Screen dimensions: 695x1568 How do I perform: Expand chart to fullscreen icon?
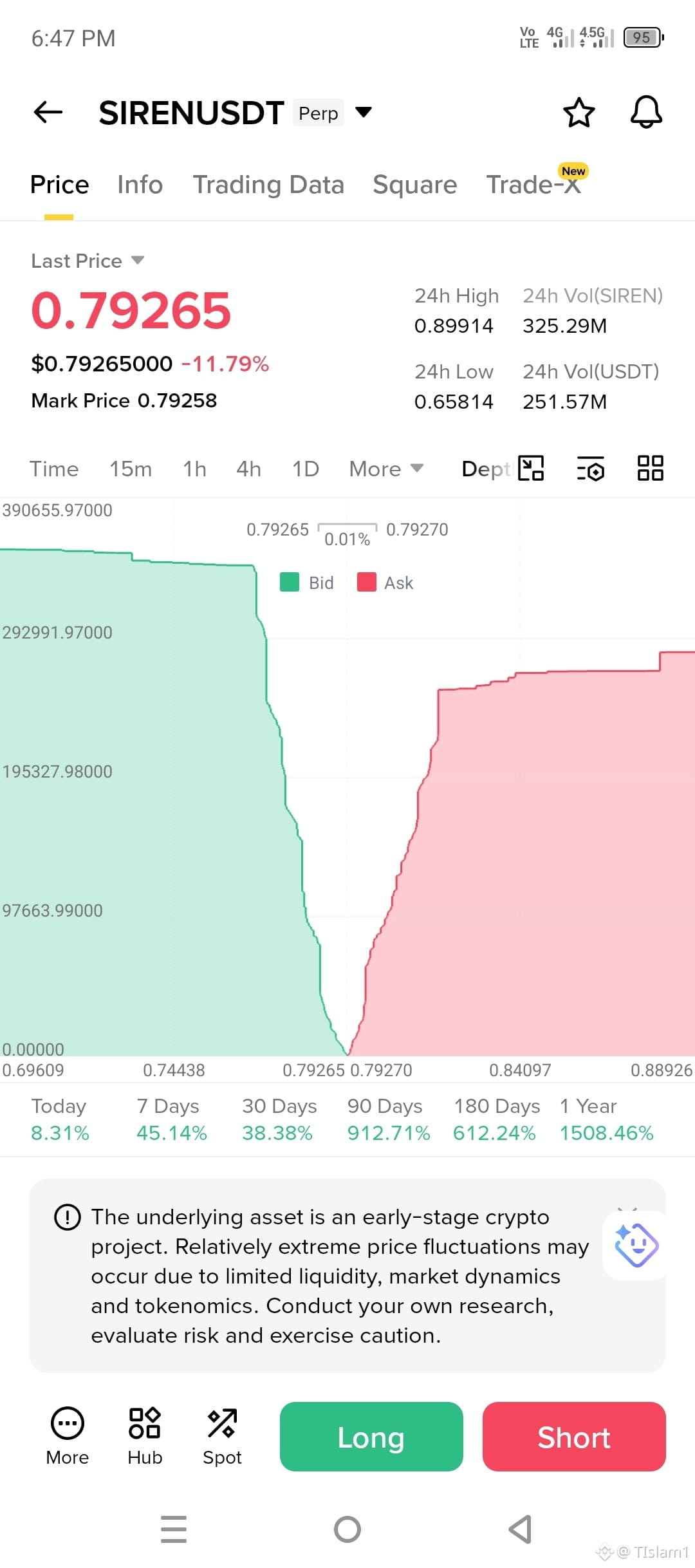point(532,468)
